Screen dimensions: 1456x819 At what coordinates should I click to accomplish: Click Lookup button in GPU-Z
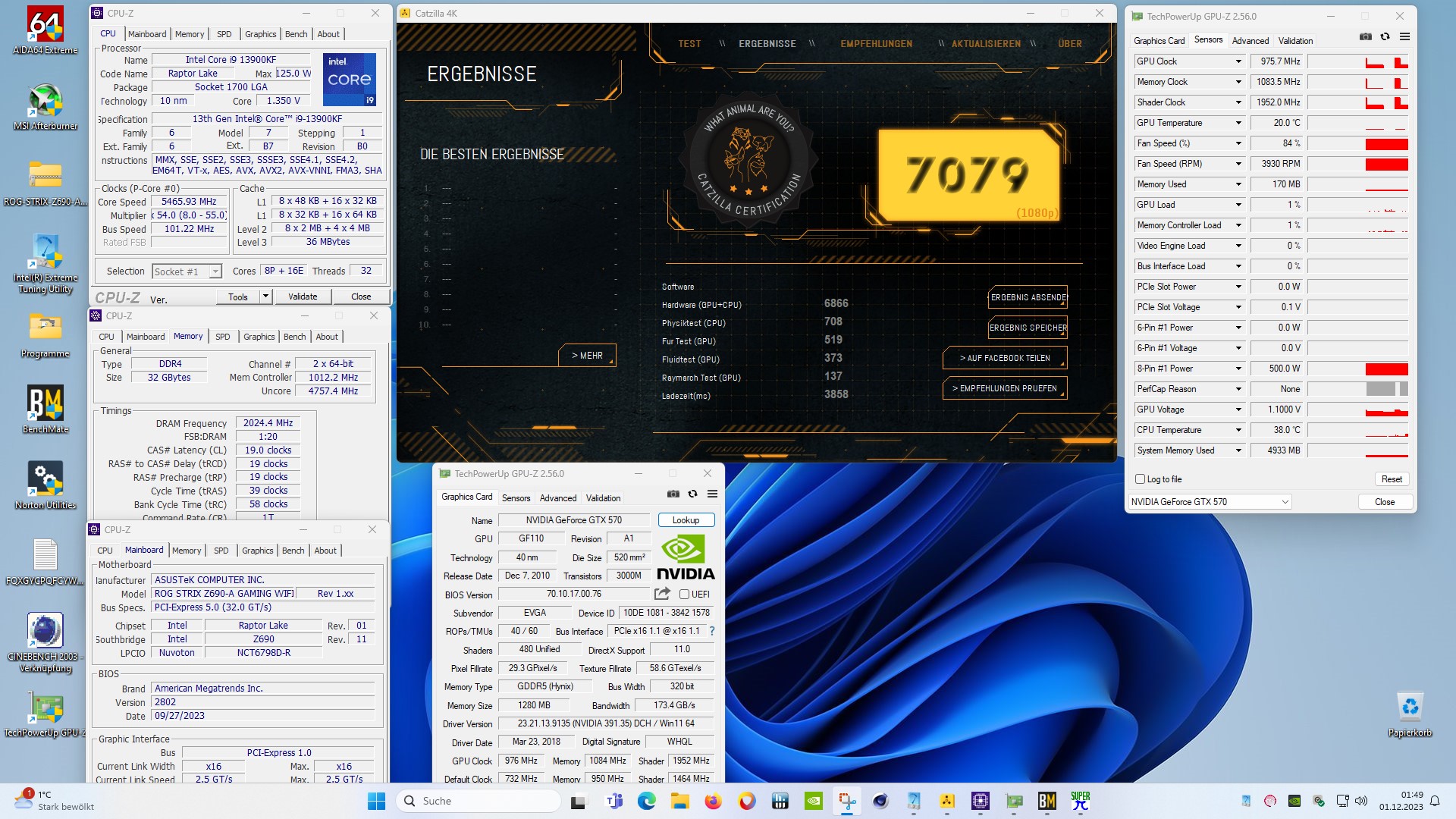[x=686, y=520]
